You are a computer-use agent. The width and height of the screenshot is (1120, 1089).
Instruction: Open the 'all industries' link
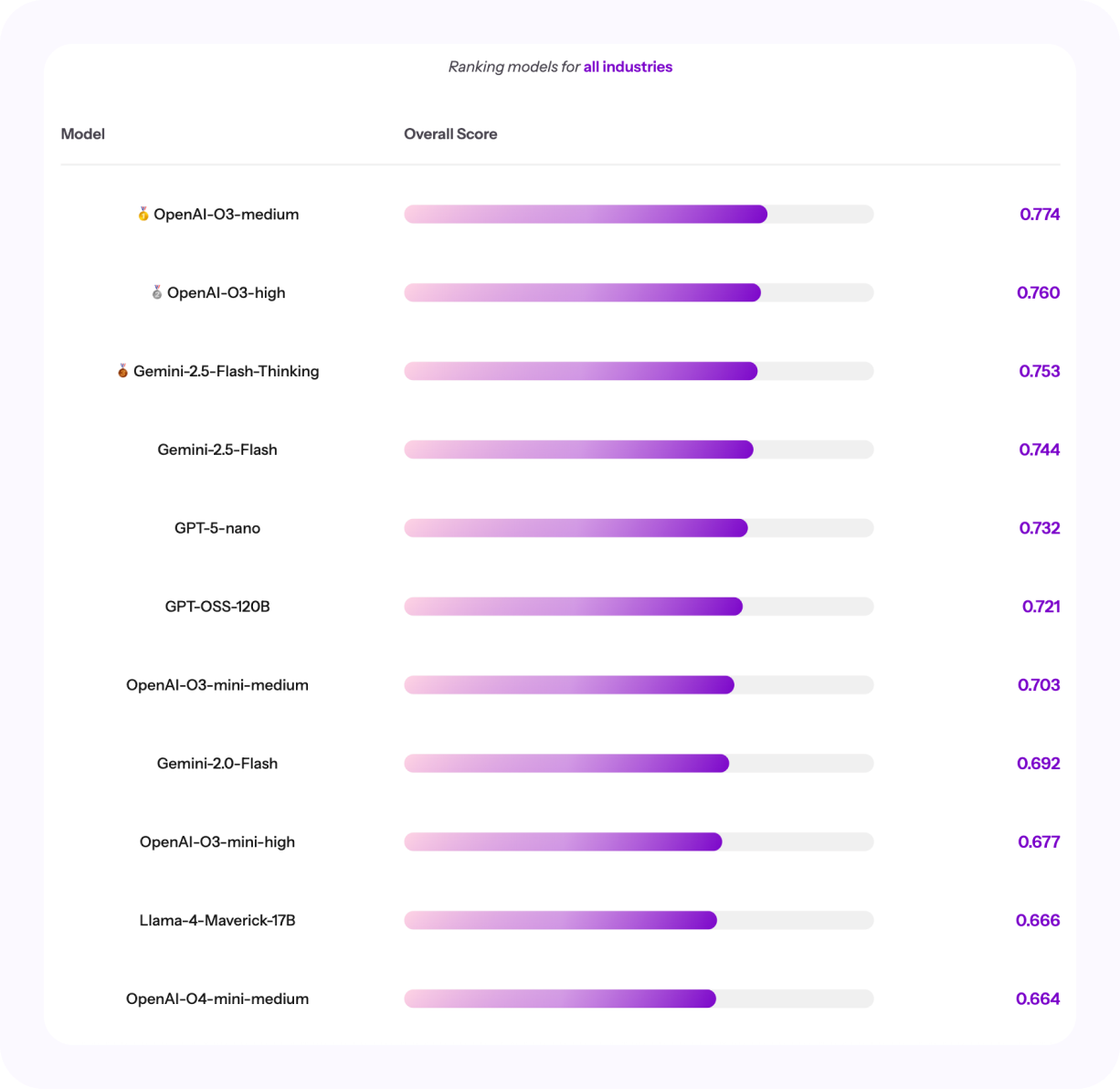(x=628, y=67)
